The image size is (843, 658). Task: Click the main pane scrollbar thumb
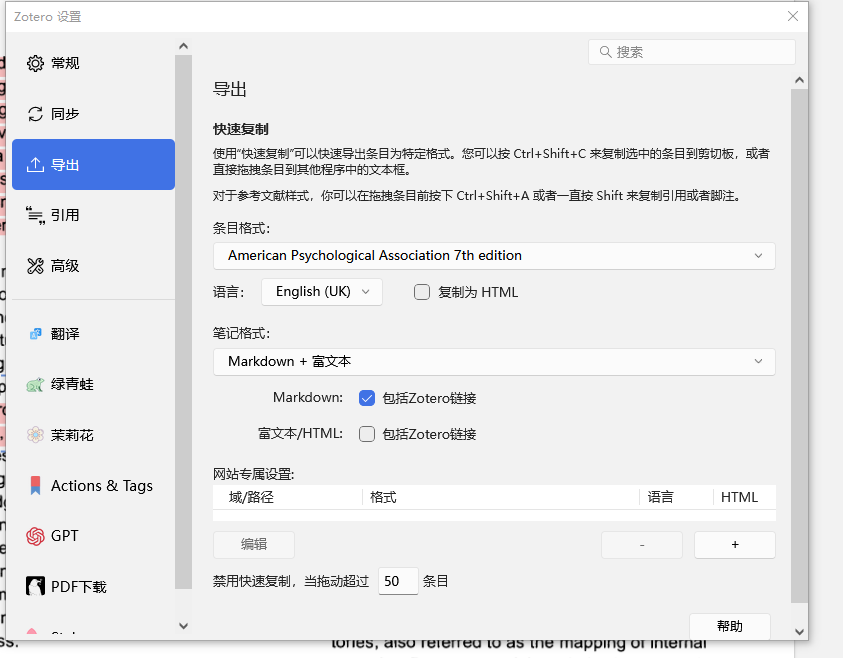799,346
